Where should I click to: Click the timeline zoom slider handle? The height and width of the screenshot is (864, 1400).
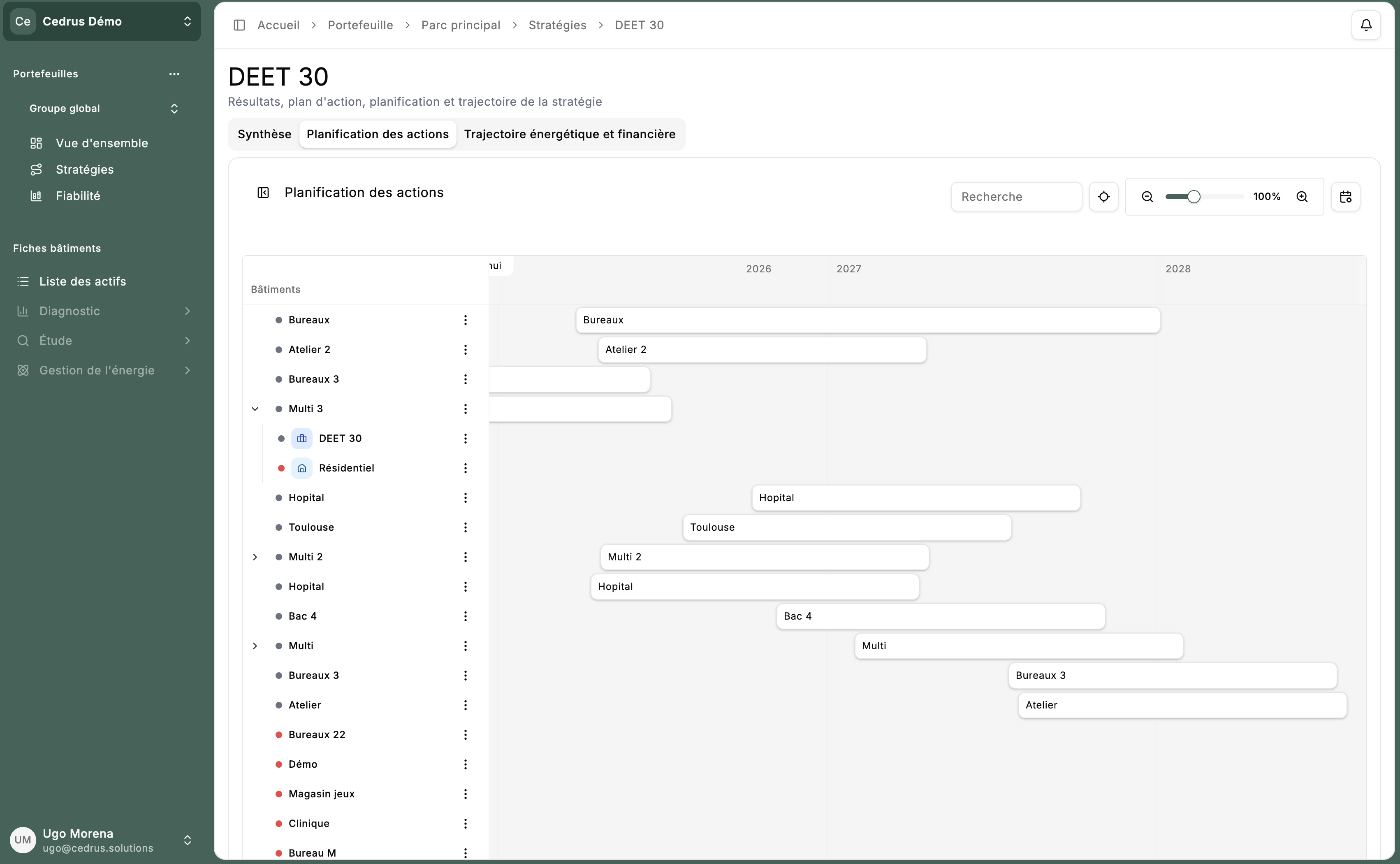pyautogui.click(x=1194, y=197)
